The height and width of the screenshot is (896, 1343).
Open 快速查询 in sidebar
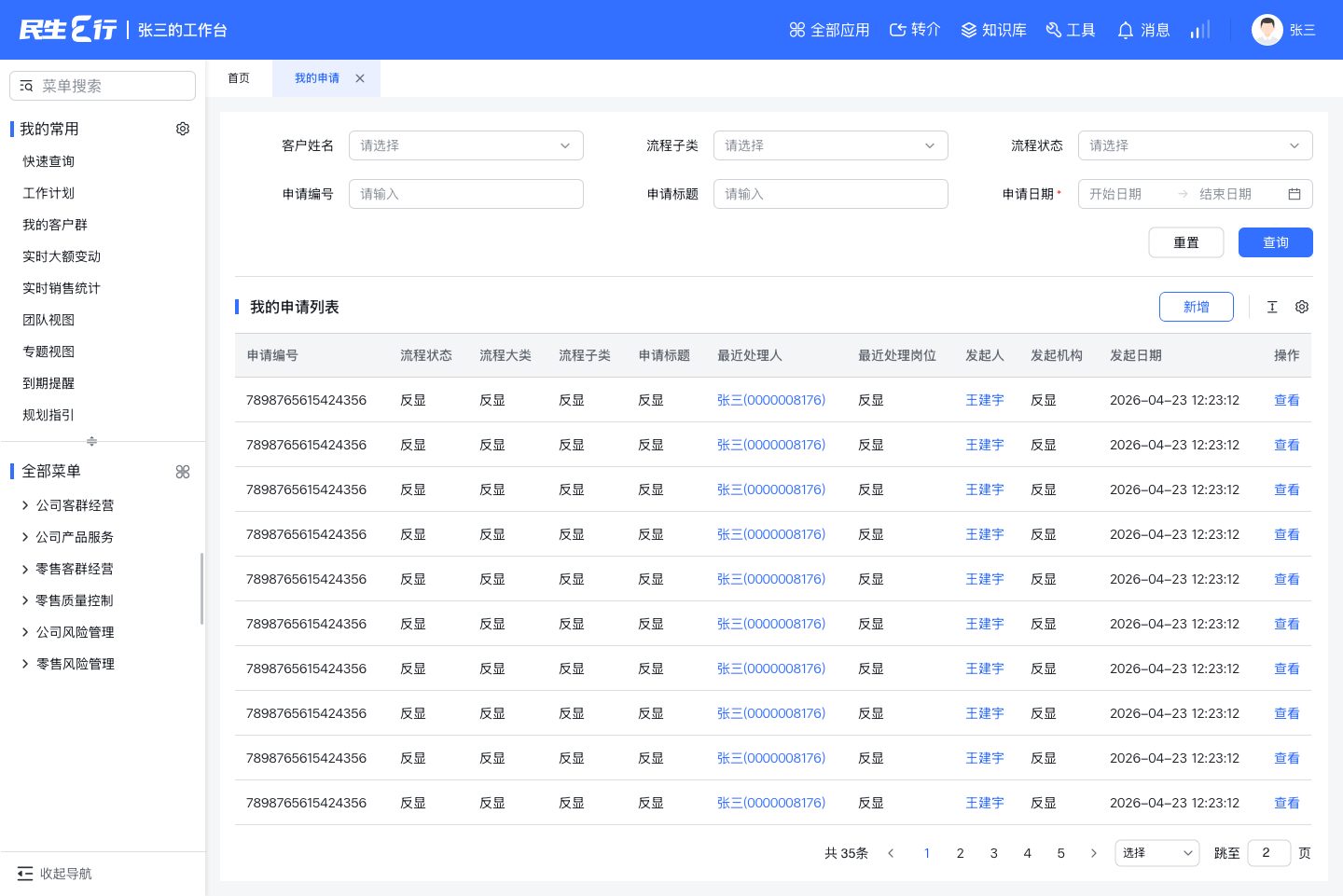click(48, 161)
